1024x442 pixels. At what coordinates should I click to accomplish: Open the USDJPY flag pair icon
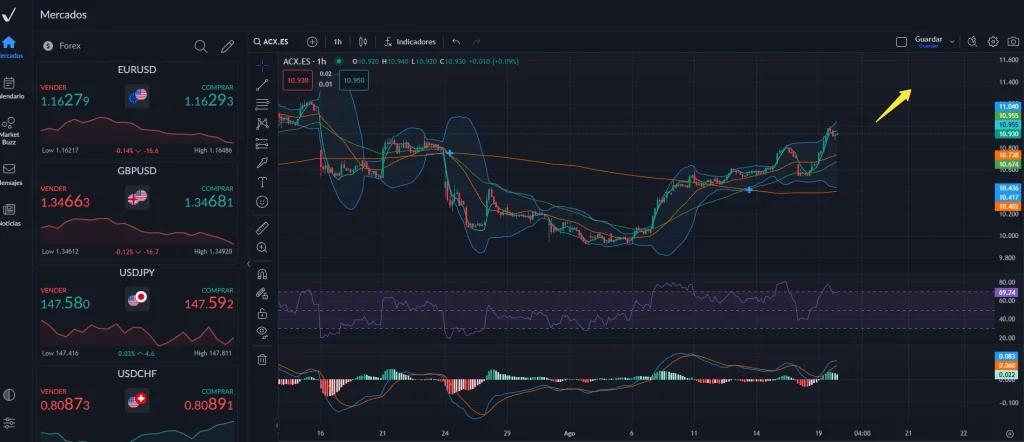coord(137,298)
